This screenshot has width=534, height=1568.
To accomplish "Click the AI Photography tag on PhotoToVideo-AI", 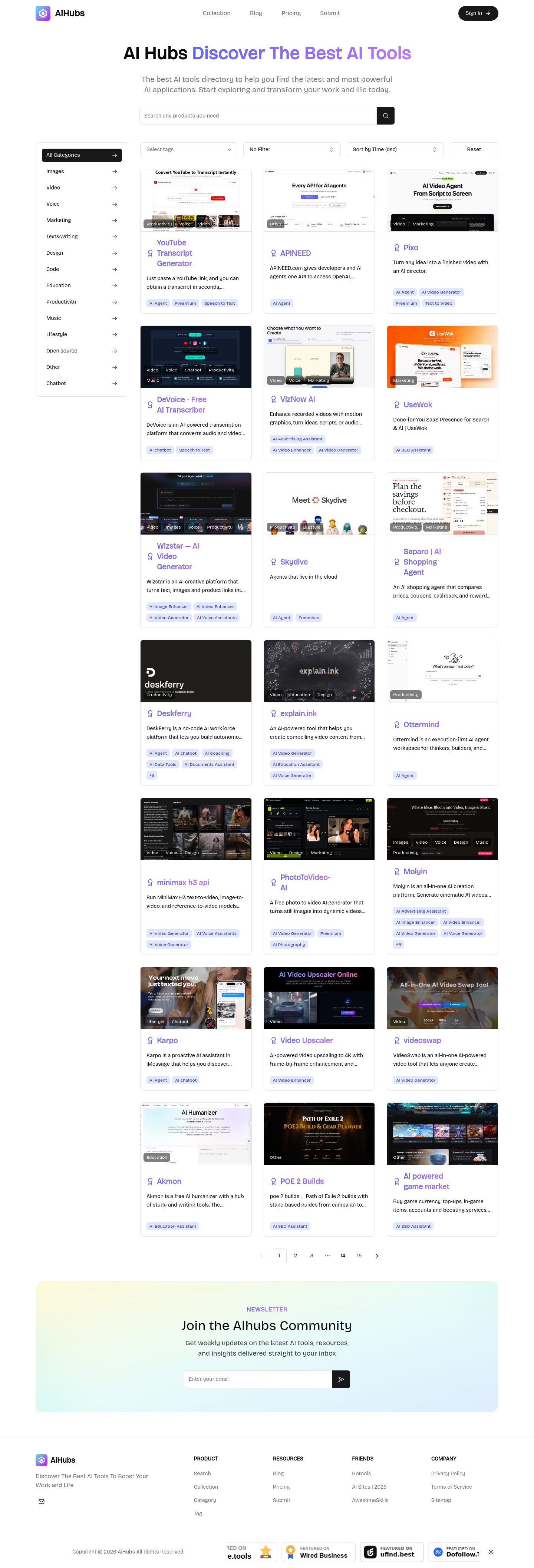I will click(289, 945).
